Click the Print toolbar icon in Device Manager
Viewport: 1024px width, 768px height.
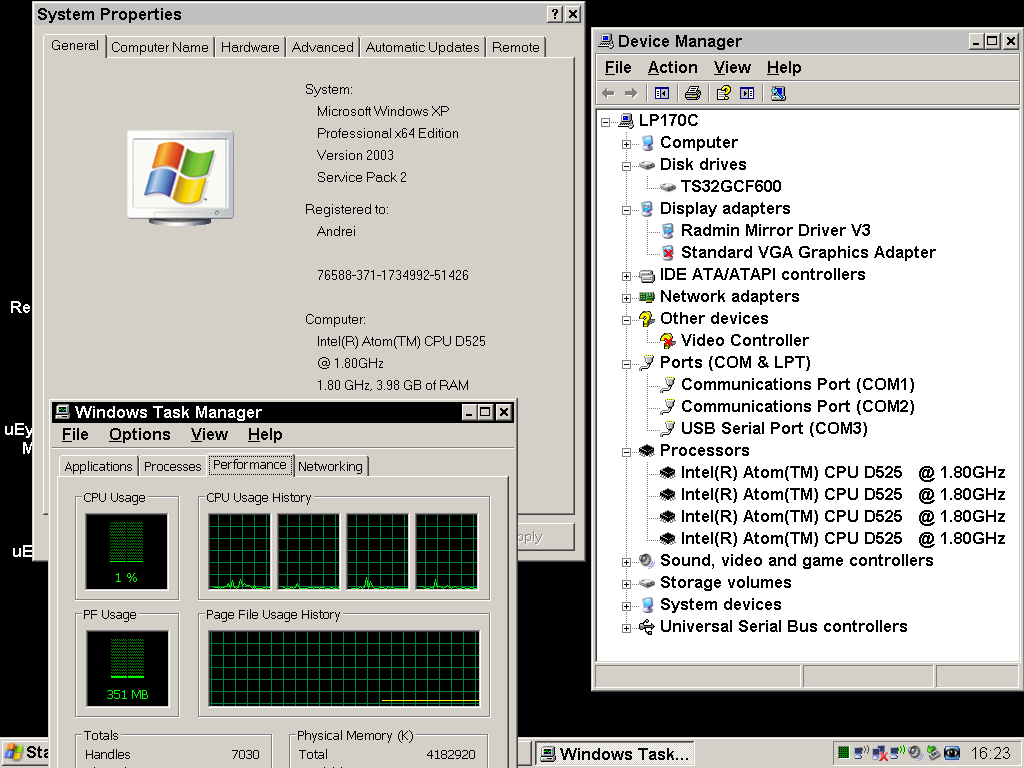692,93
